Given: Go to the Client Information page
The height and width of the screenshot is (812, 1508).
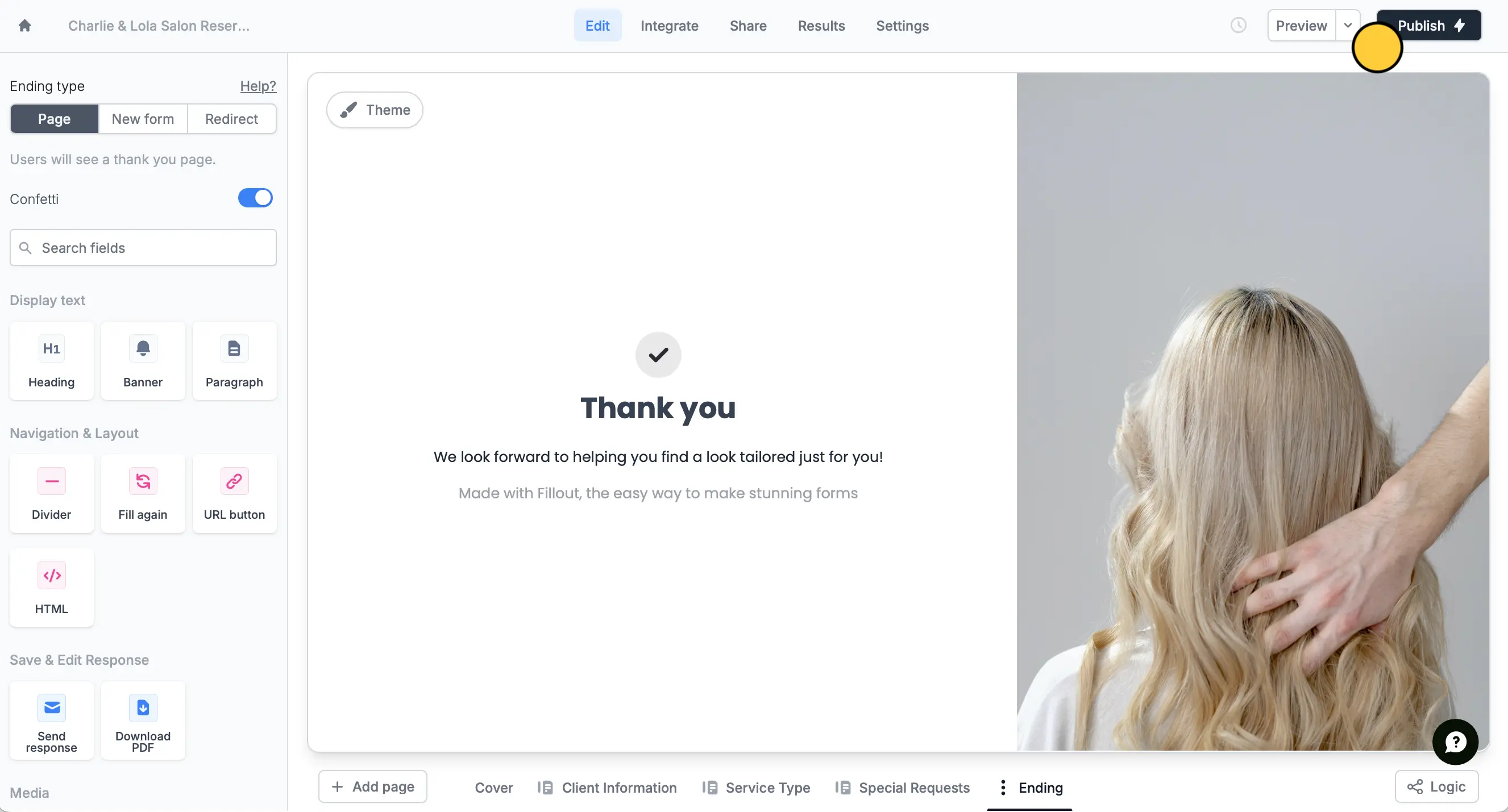Looking at the screenshot, I should coord(607,788).
